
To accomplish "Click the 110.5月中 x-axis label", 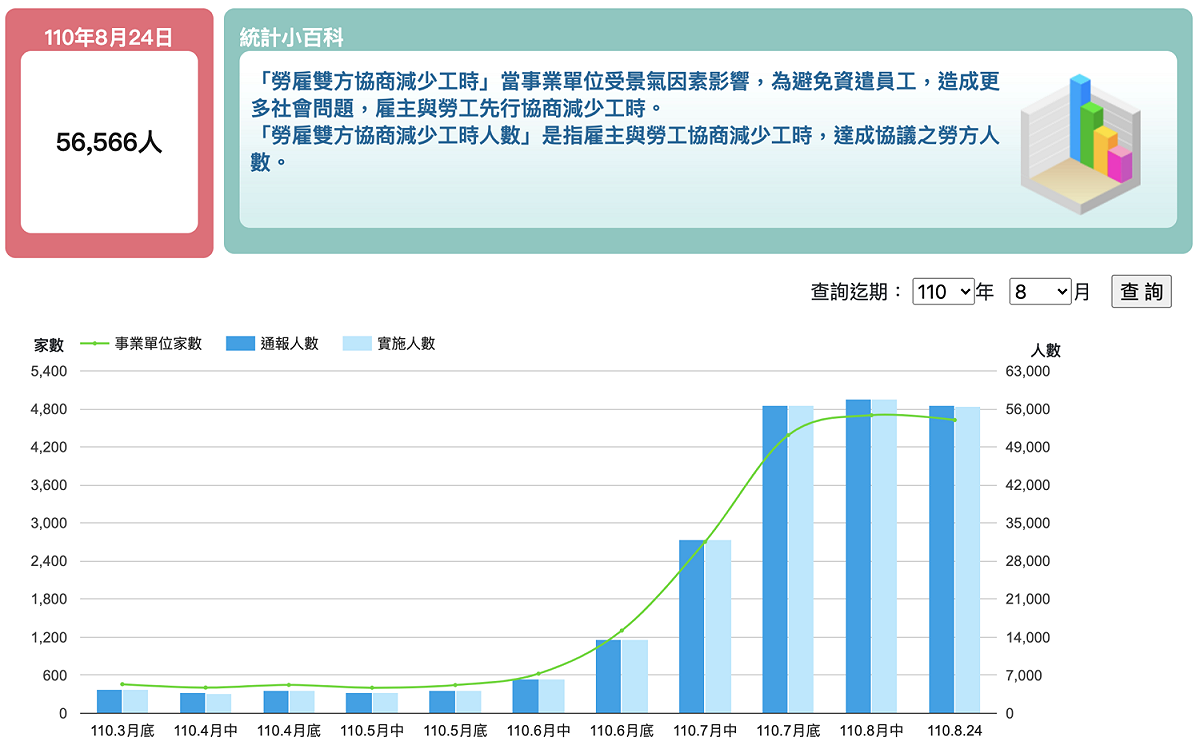I will pyautogui.click(x=372, y=731).
